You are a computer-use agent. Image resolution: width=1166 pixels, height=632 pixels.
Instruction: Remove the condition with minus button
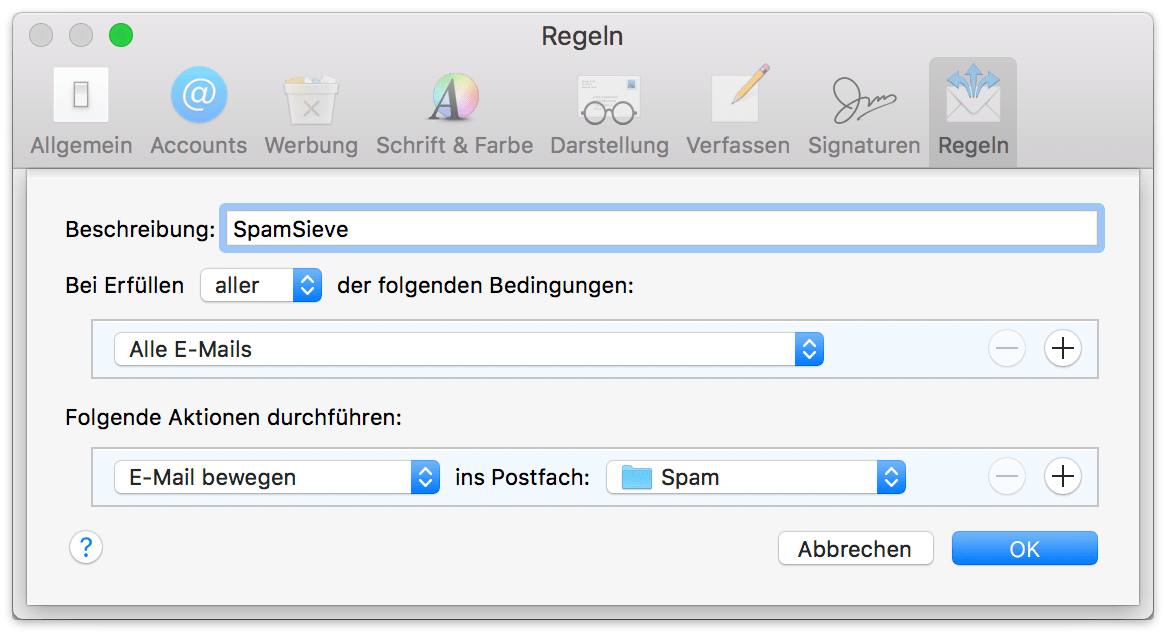click(x=1007, y=349)
